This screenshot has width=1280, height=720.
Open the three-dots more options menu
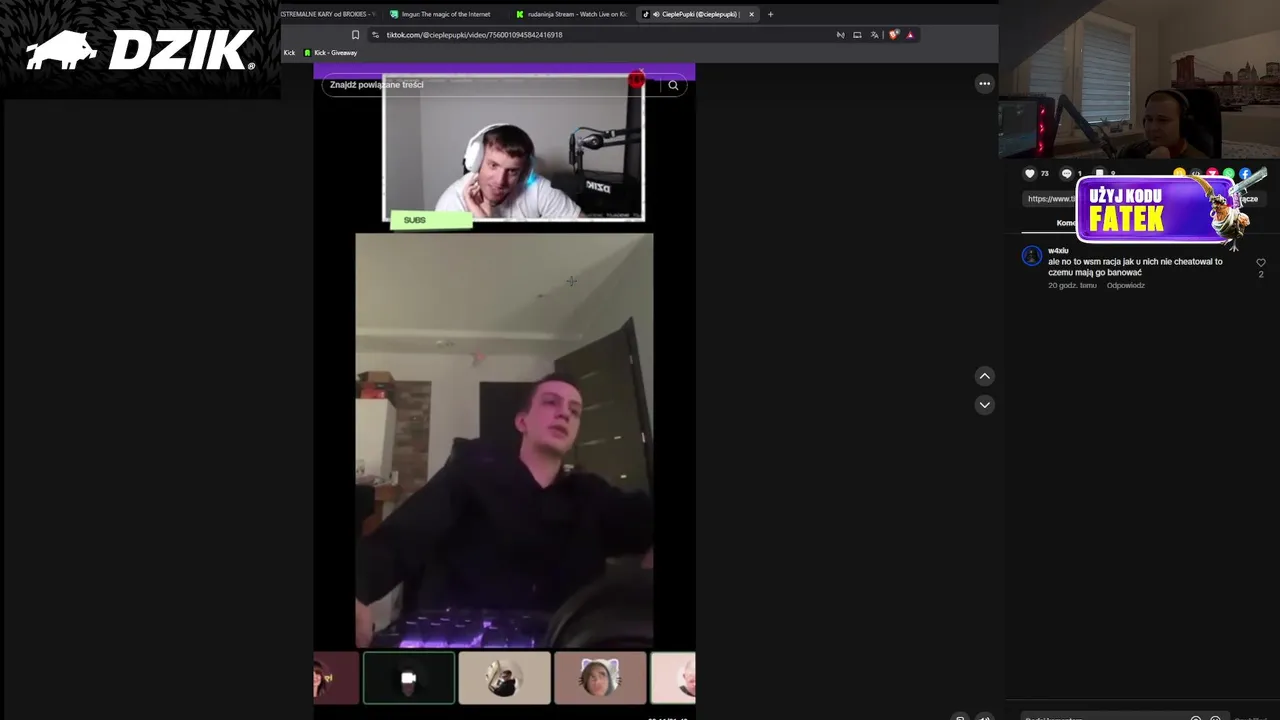tap(984, 84)
